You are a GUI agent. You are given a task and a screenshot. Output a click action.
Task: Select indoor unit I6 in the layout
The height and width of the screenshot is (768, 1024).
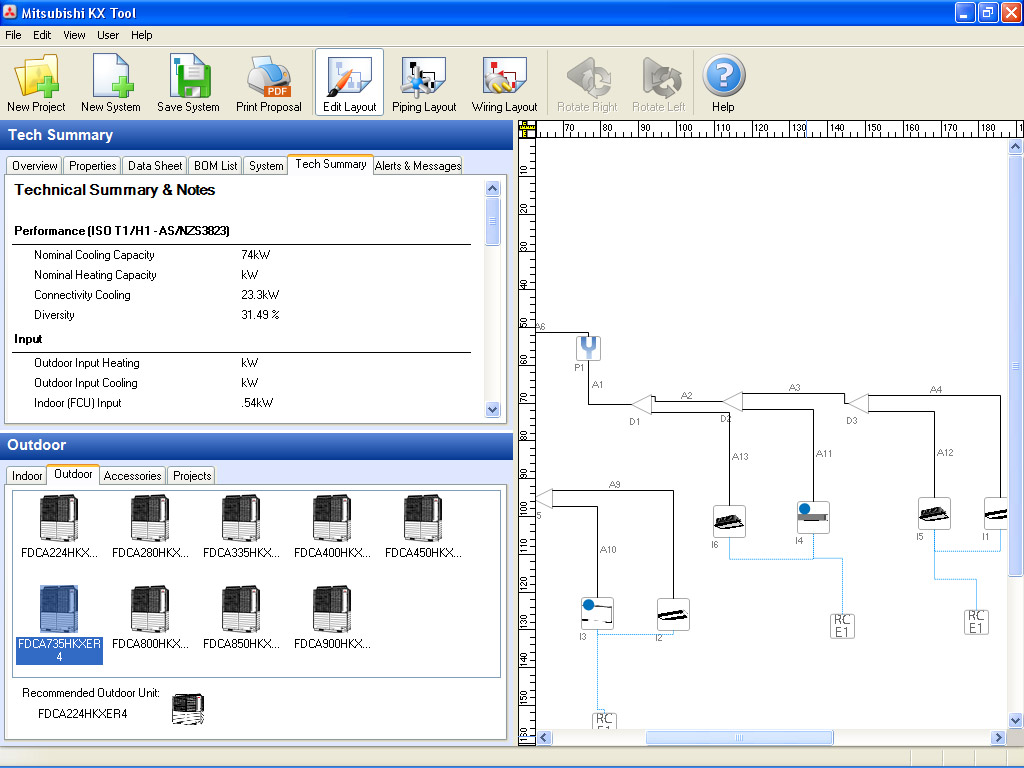pyautogui.click(x=729, y=521)
